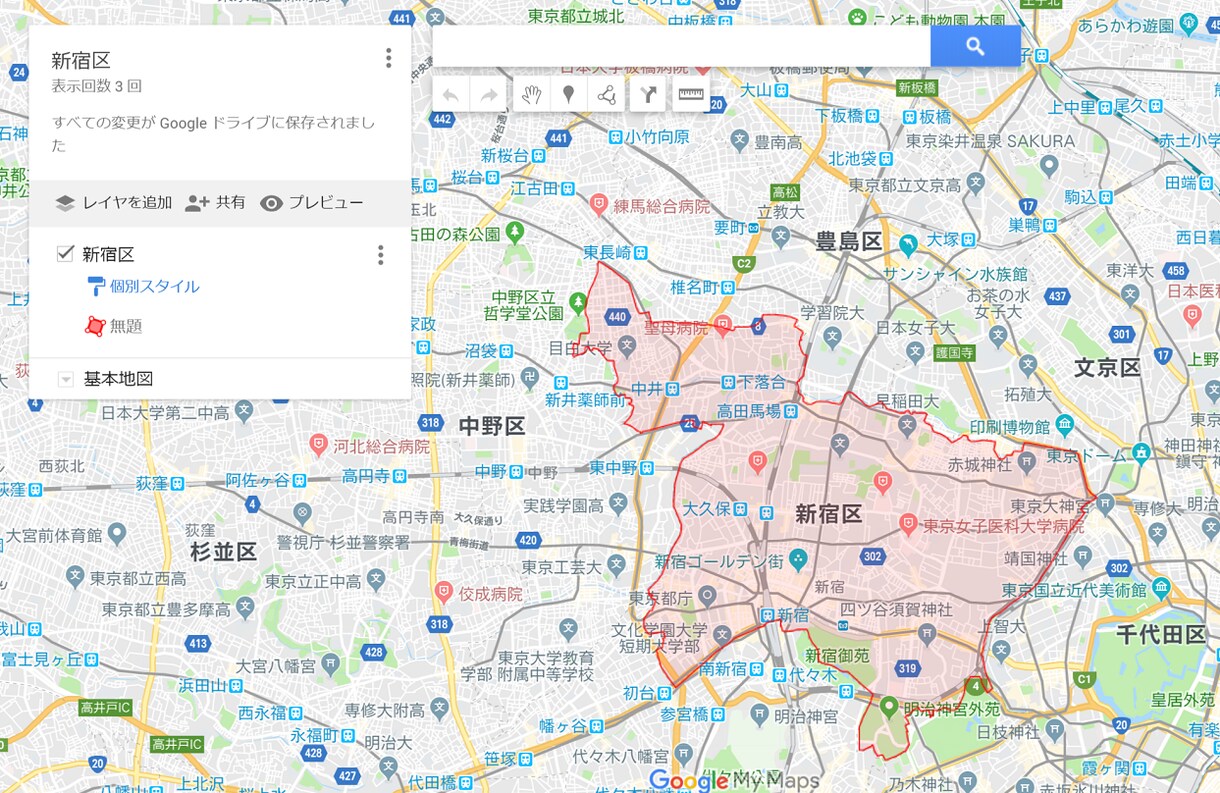The width and height of the screenshot is (1220, 793).
Task: Click the 哲学堂公園 park marker
Action: pyautogui.click(x=577, y=302)
